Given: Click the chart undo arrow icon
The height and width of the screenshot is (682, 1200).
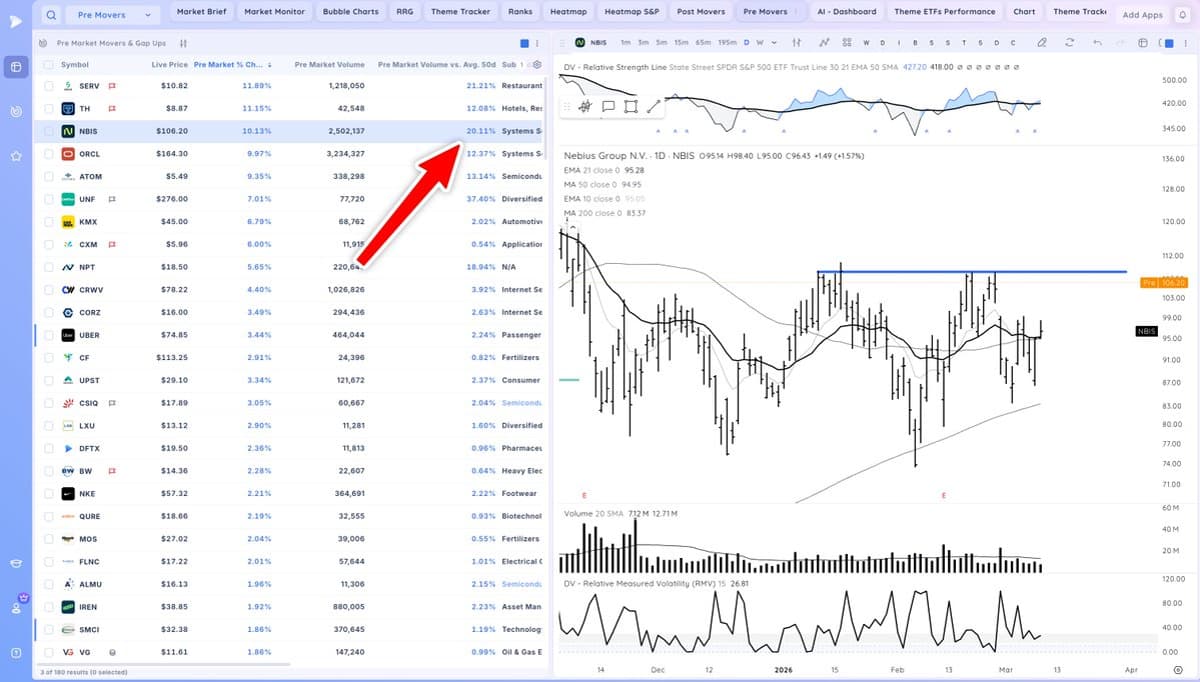Looking at the screenshot, I should (x=1097, y=43).
